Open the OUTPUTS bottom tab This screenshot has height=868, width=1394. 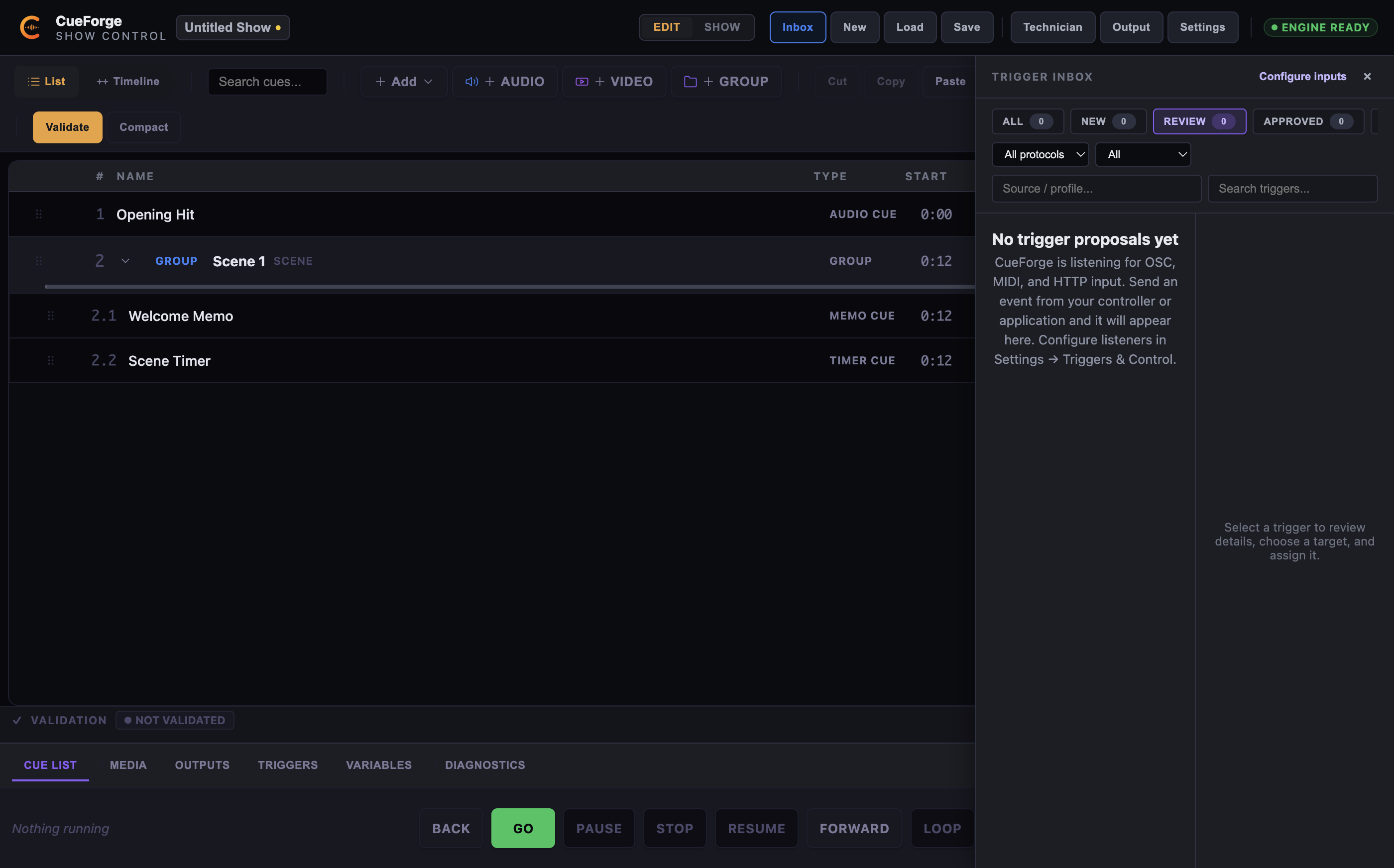202,764
